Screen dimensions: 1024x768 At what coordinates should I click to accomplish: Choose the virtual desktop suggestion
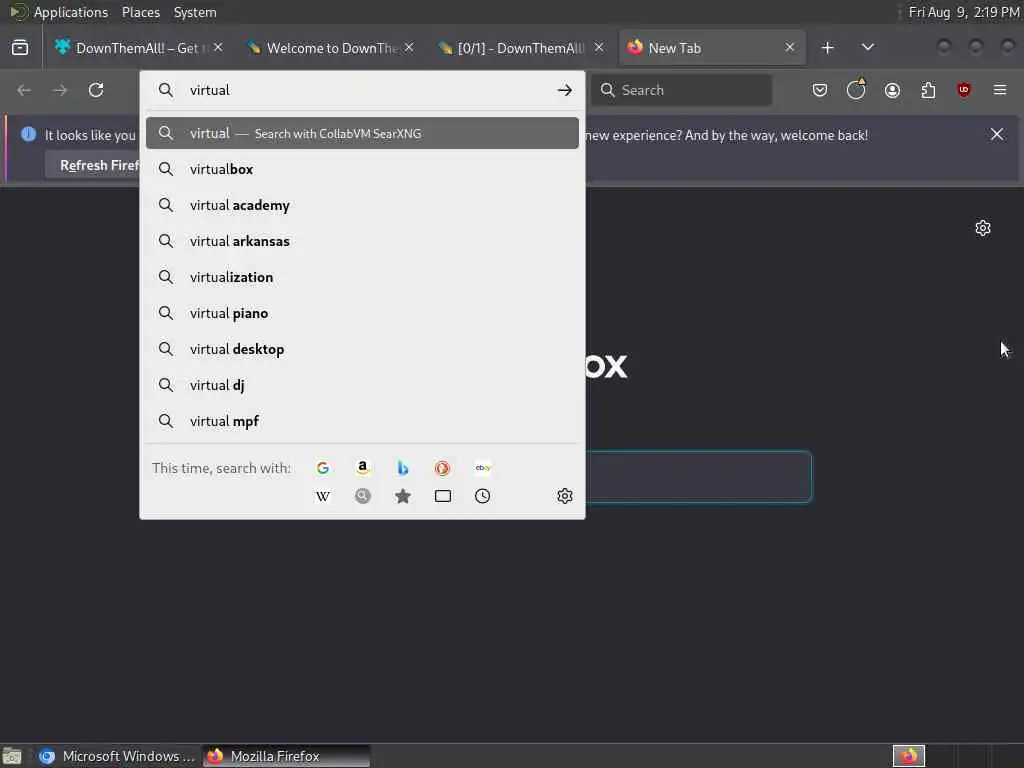[362, 349]
